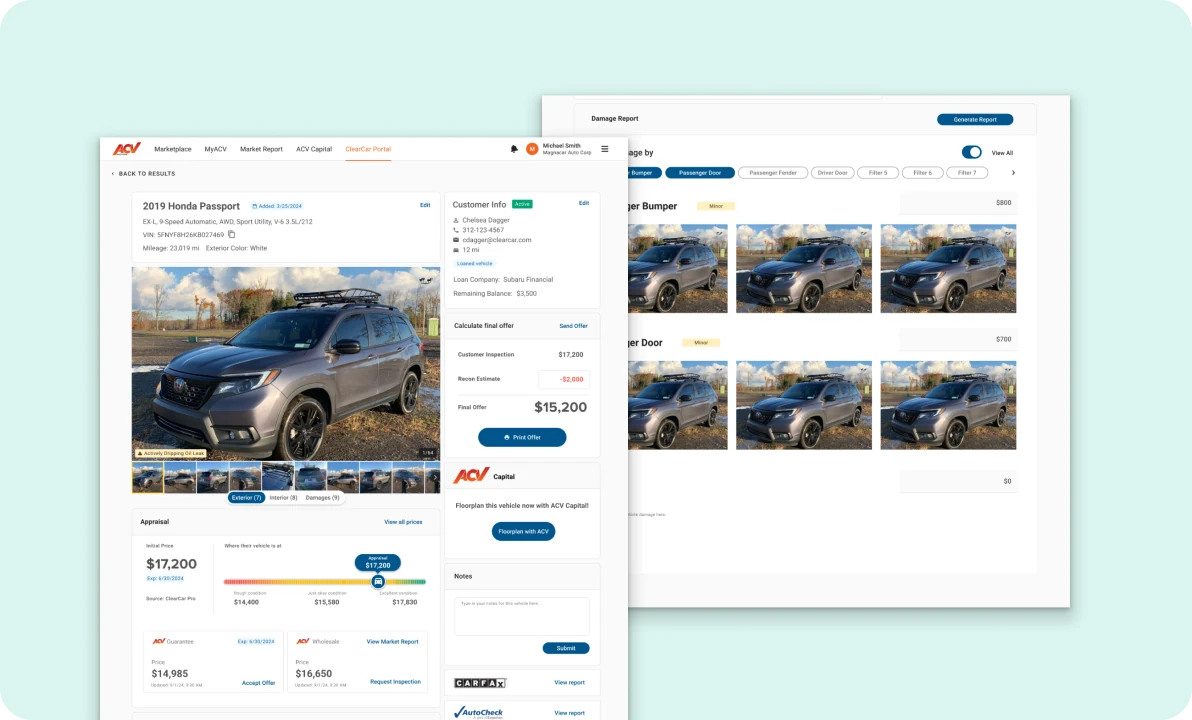Image resolution: width=1192 pixels, height=720 pixels.
Task: Click the Added 3/25/2024 date badge
Action: (277, 206)
